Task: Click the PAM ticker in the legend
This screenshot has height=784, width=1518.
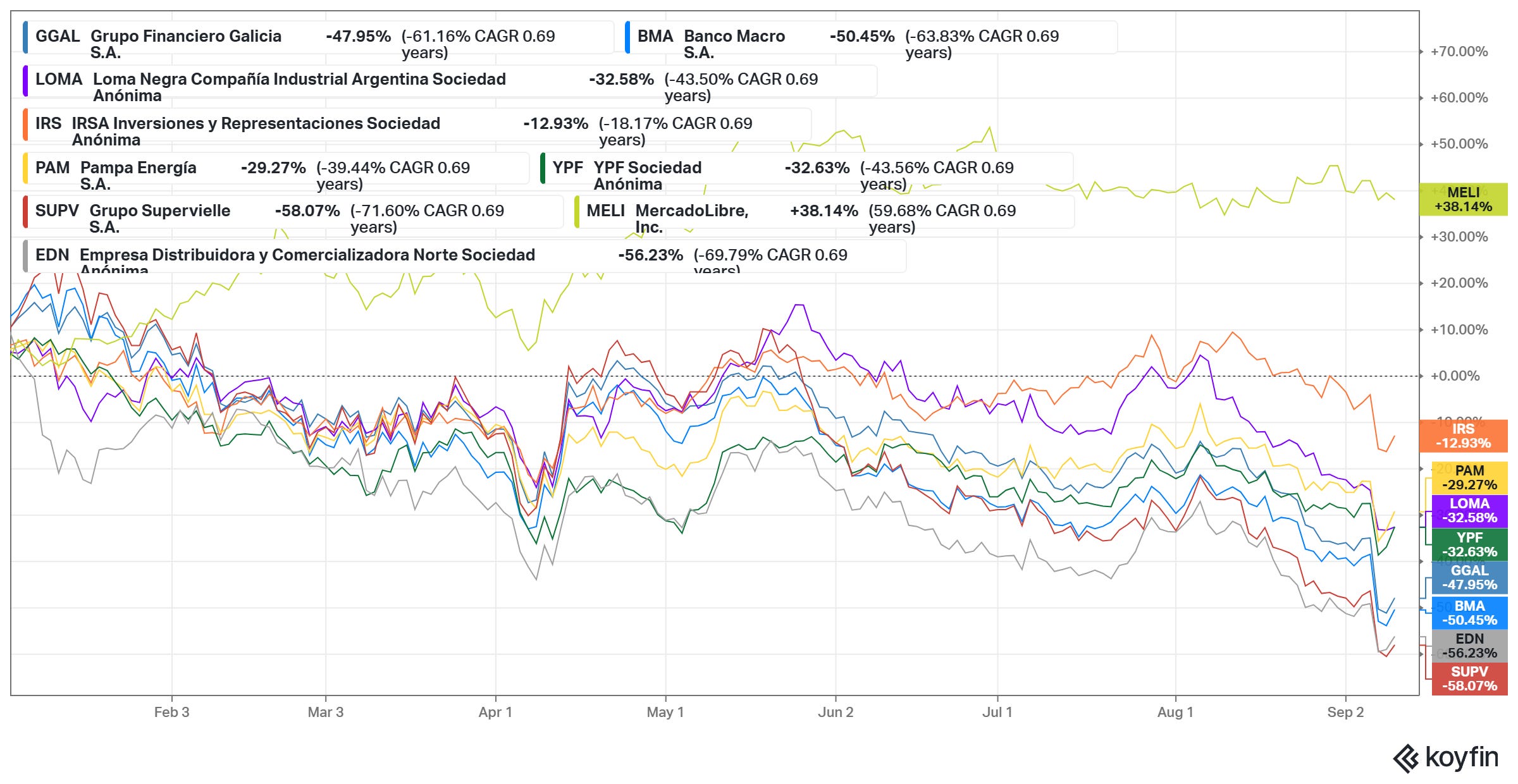Action: [x=52, y=168]
